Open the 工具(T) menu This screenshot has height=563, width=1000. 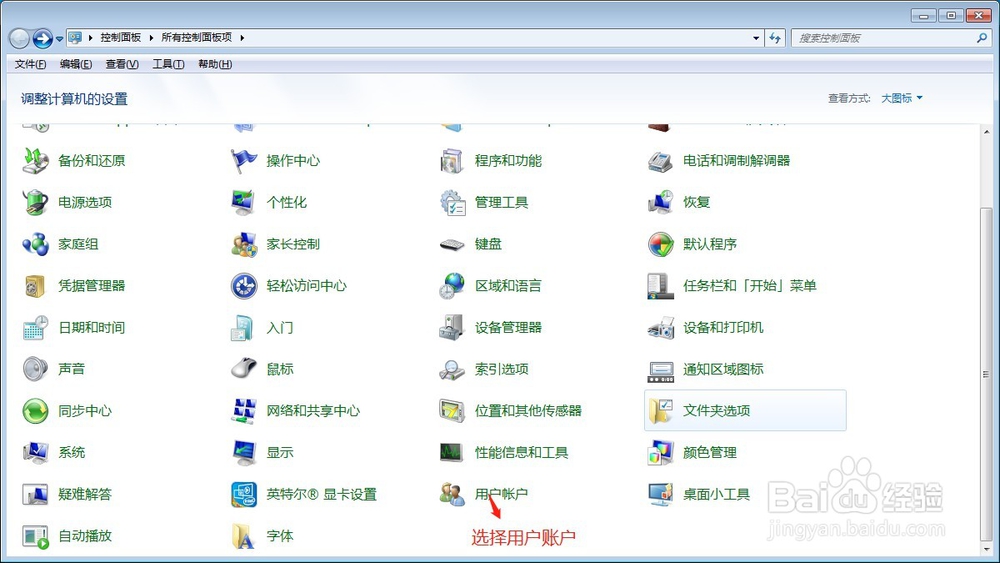tap(168, 64)
